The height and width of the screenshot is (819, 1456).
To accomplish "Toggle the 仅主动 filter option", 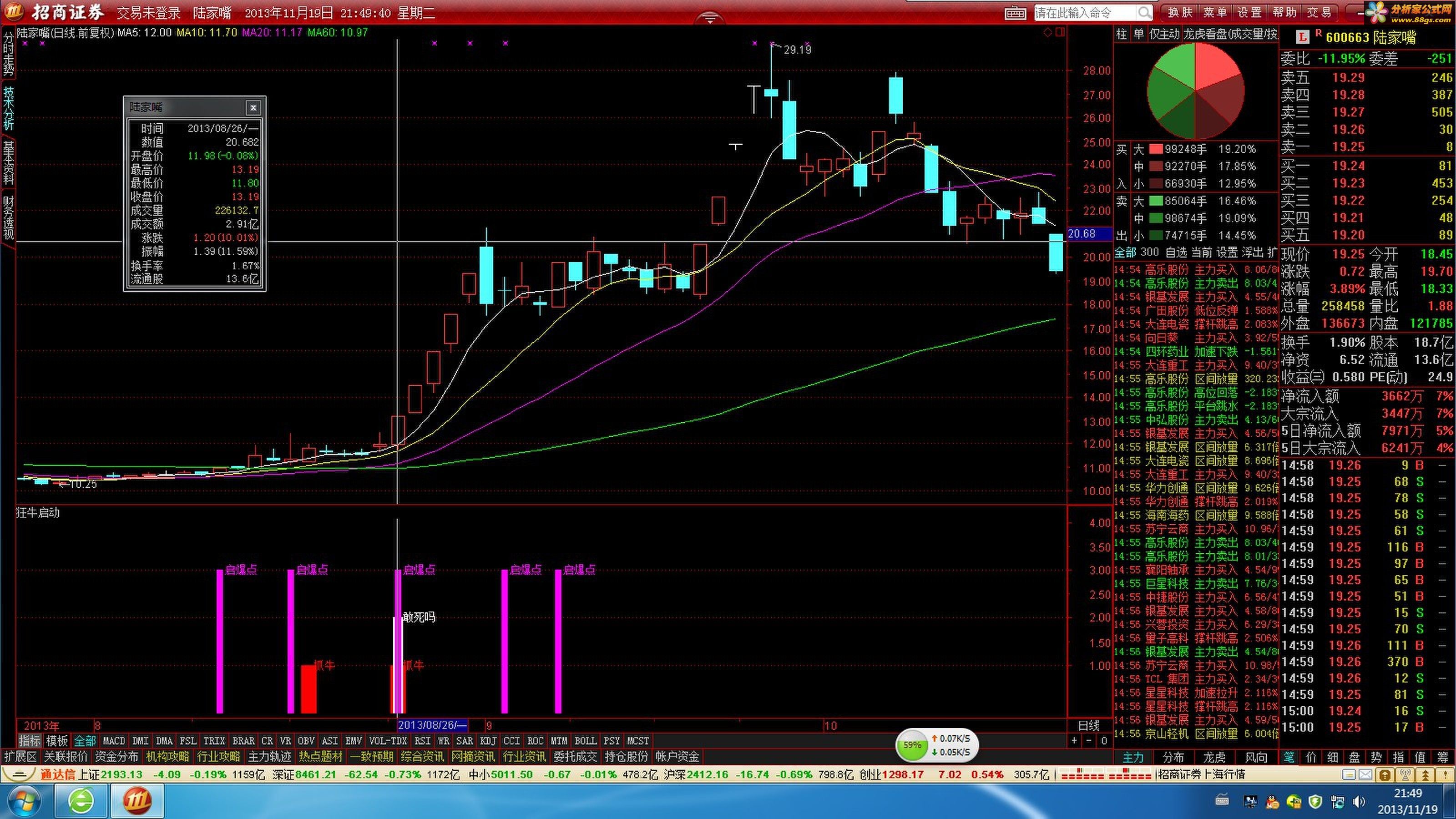I will 1164,35.
